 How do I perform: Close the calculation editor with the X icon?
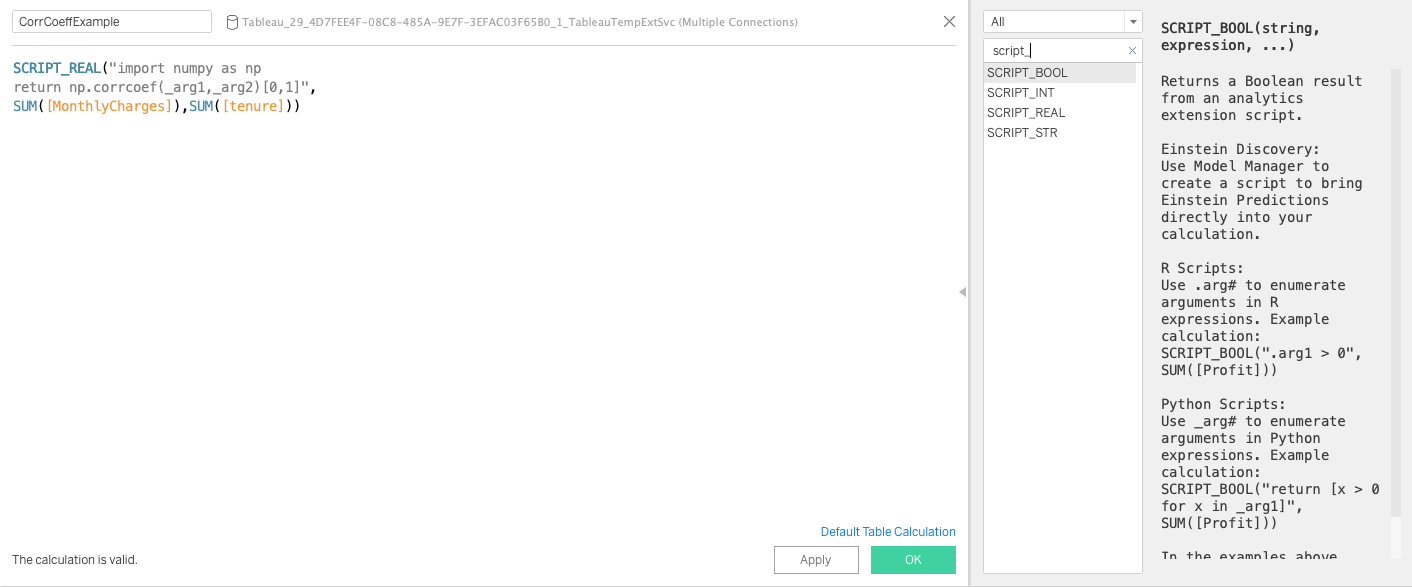949,22
